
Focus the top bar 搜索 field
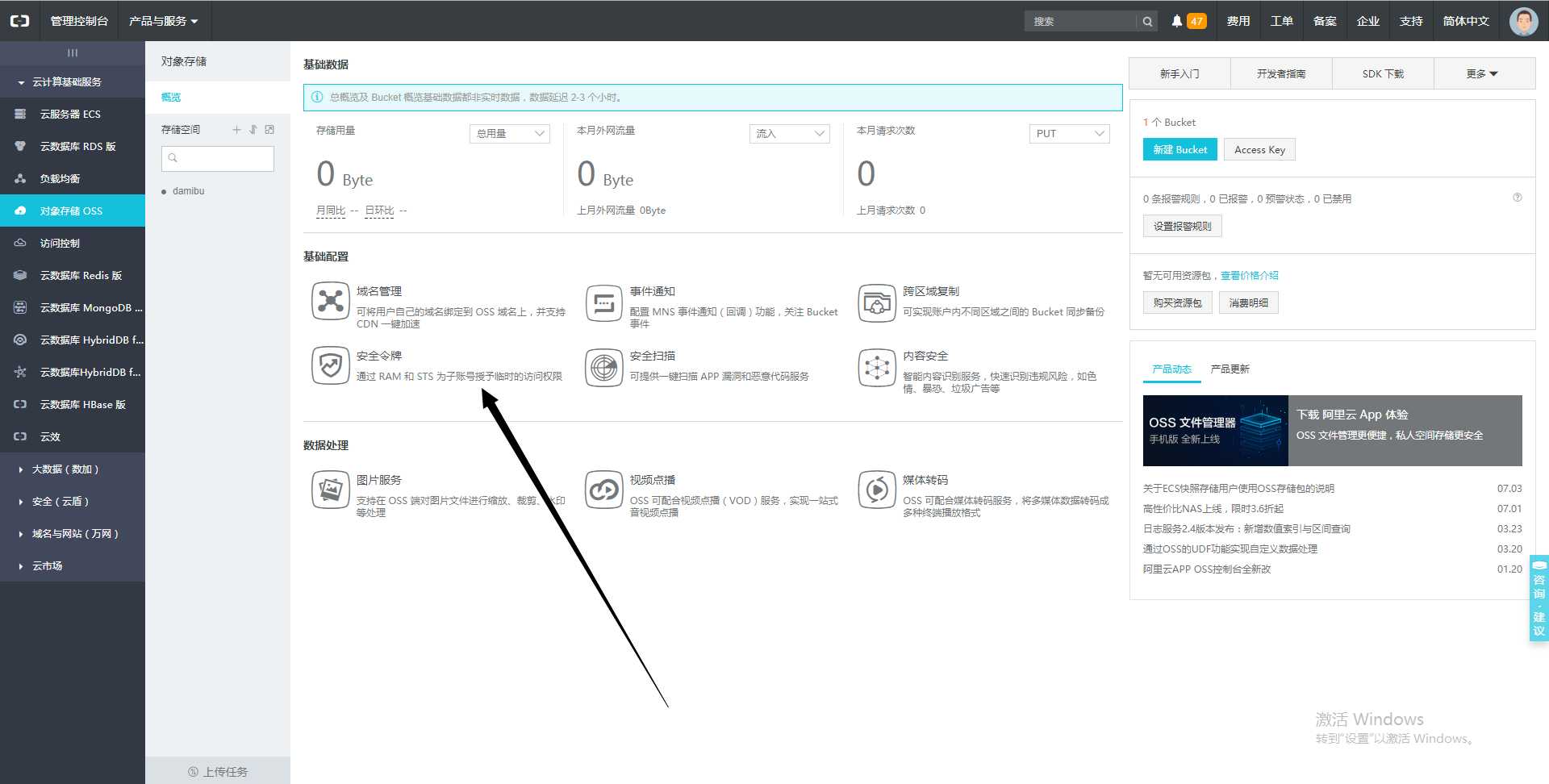(1081, 21)
